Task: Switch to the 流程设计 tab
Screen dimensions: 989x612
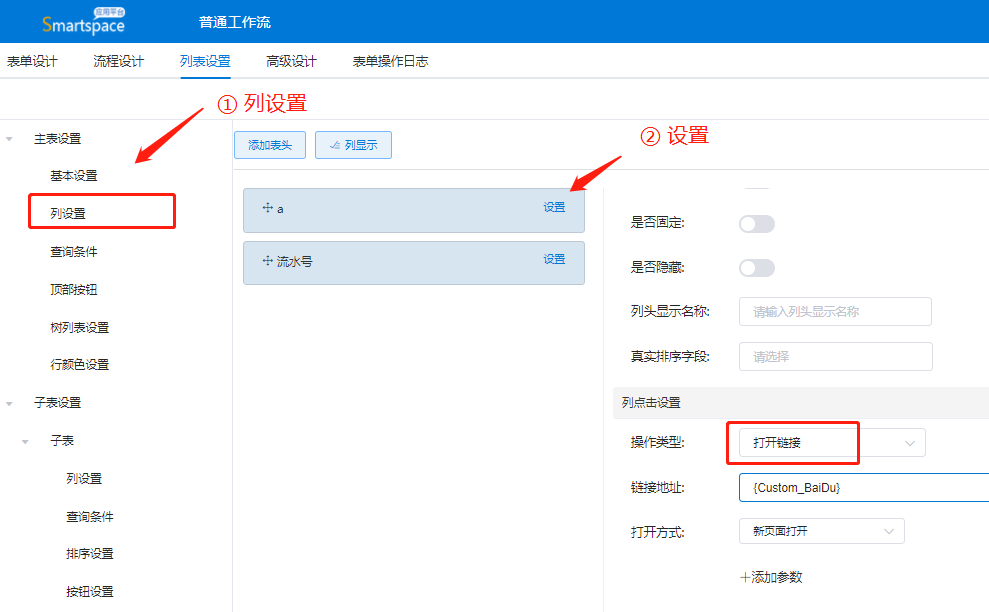Action: [x=119, y=61]
